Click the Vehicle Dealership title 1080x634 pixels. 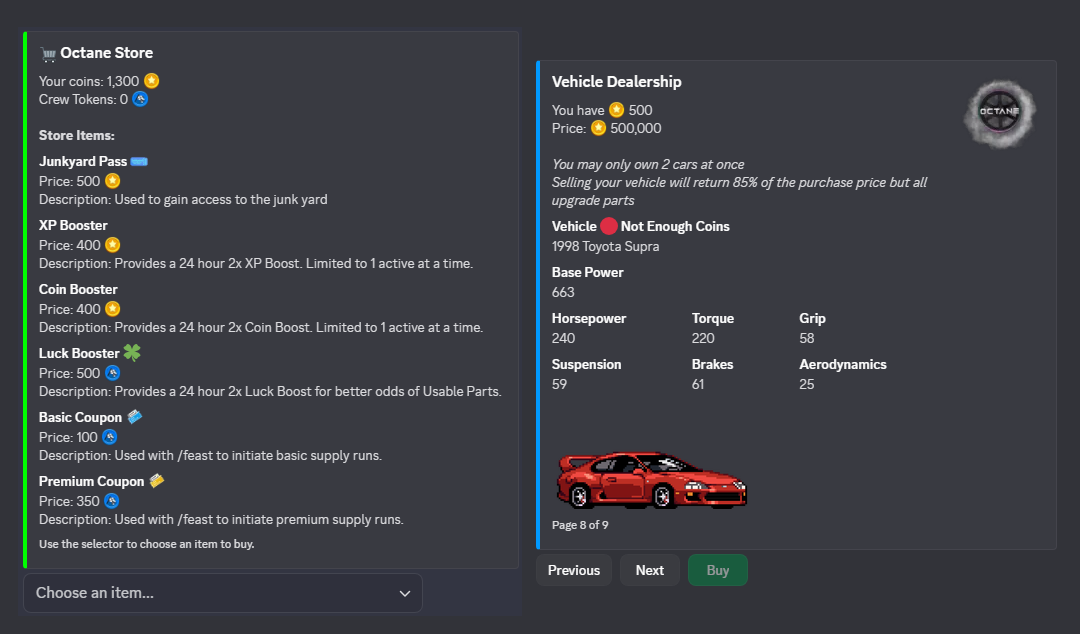pyautogui.click(x=616, y=82)
